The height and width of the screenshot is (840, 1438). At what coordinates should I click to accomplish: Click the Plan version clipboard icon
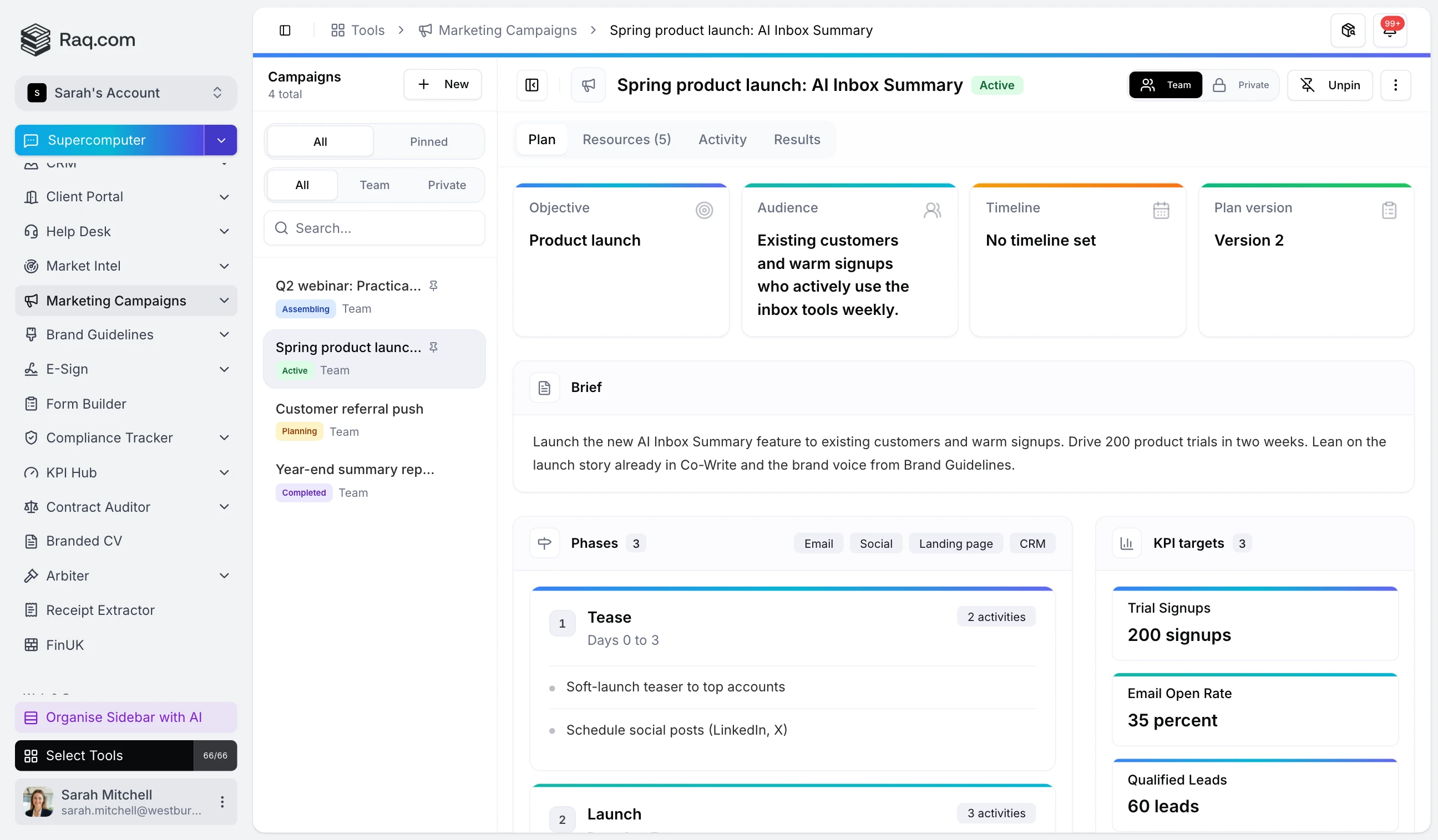[1389, 210]
